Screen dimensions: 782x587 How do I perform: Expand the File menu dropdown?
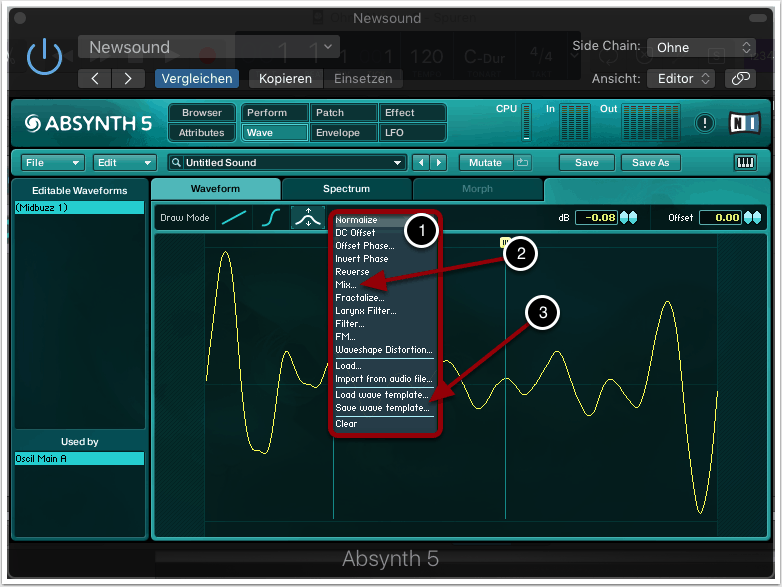point(52,162)
